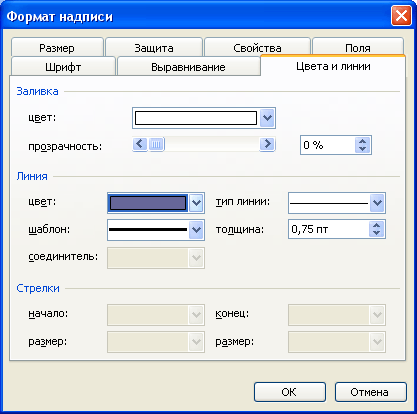Screen dimensions: 417x414
Task: Open the шаблон line pattern dropdown
Action: [196, 230]
